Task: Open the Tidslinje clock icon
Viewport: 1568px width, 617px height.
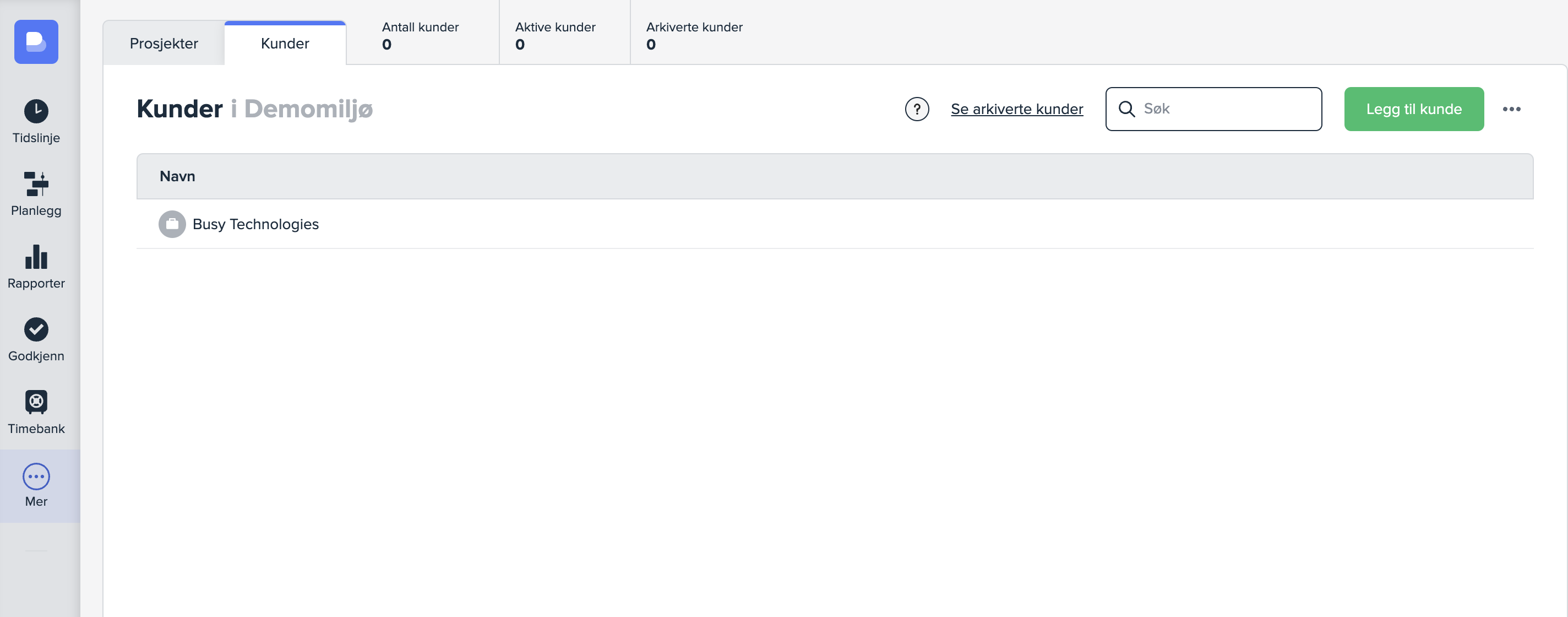Action: (36, 111)
